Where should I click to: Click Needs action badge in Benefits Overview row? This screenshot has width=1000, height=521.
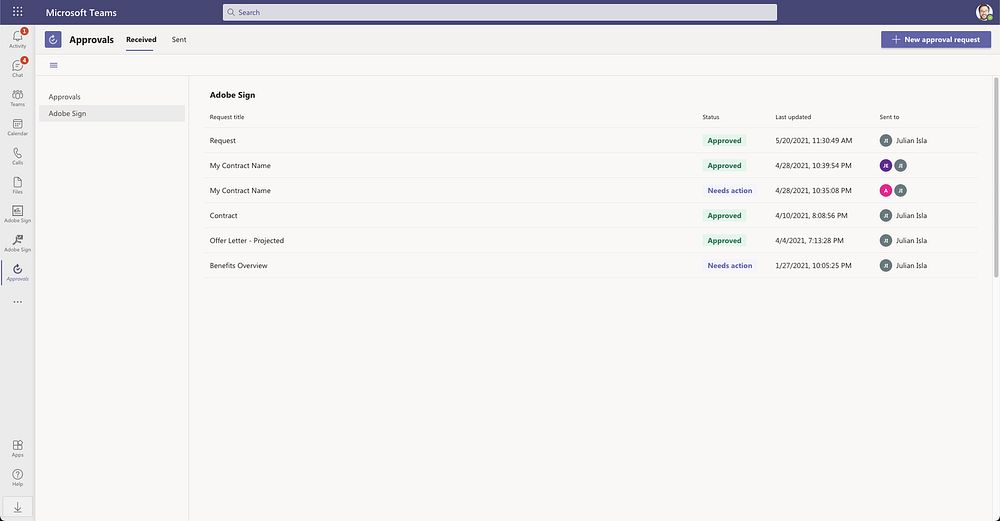[730, 265]
